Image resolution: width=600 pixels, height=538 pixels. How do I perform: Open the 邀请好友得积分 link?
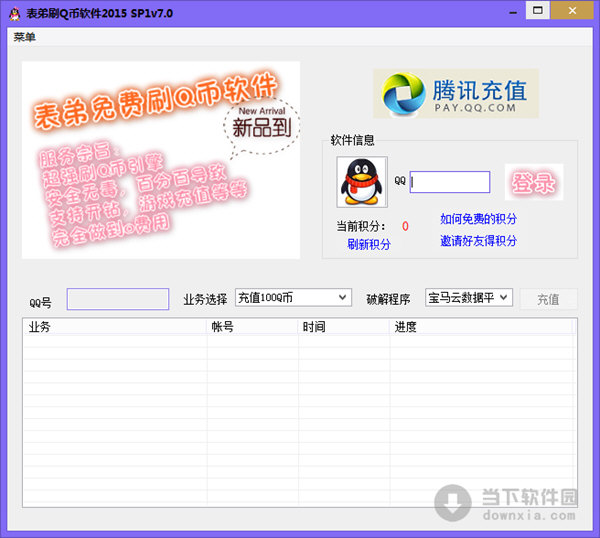478,241
